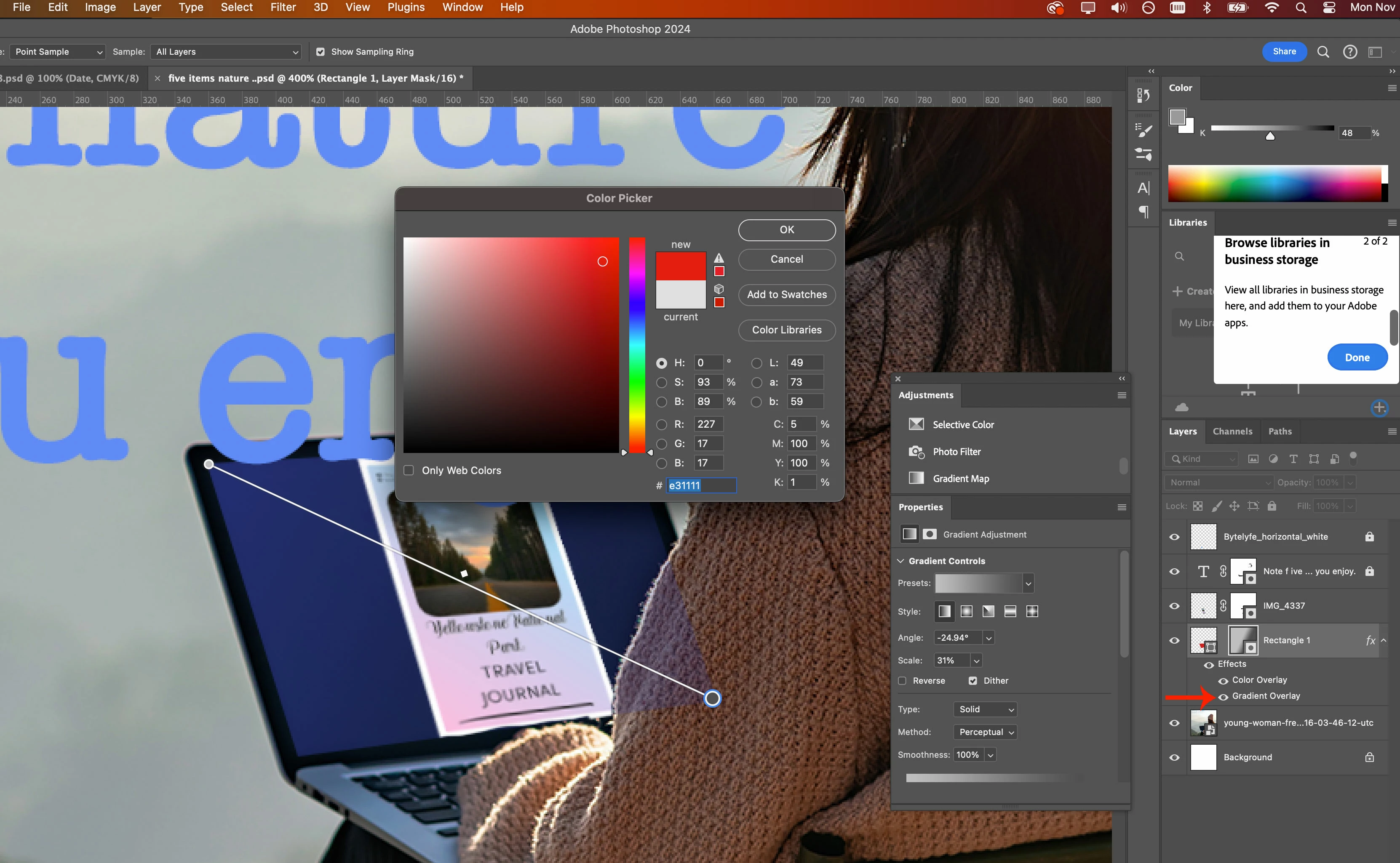Enable the Only Web Colors checkbox

point(409,470)
